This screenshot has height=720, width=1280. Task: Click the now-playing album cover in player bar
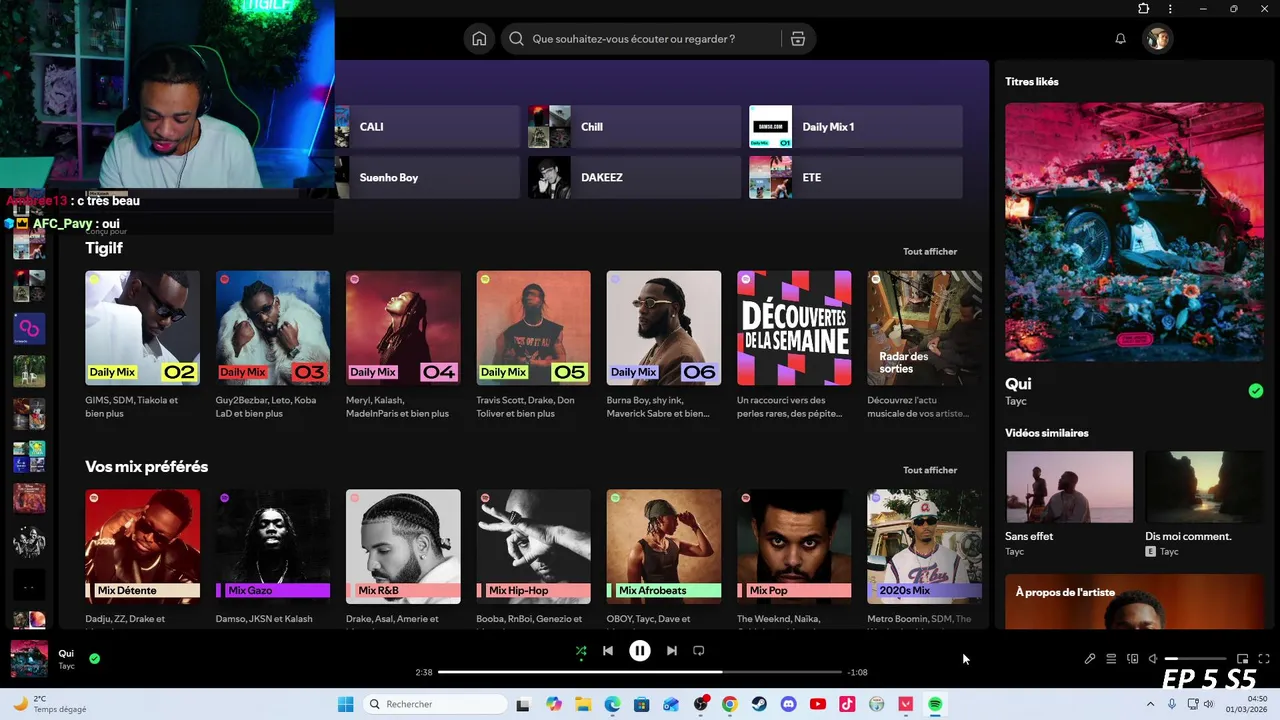[29, 659]
